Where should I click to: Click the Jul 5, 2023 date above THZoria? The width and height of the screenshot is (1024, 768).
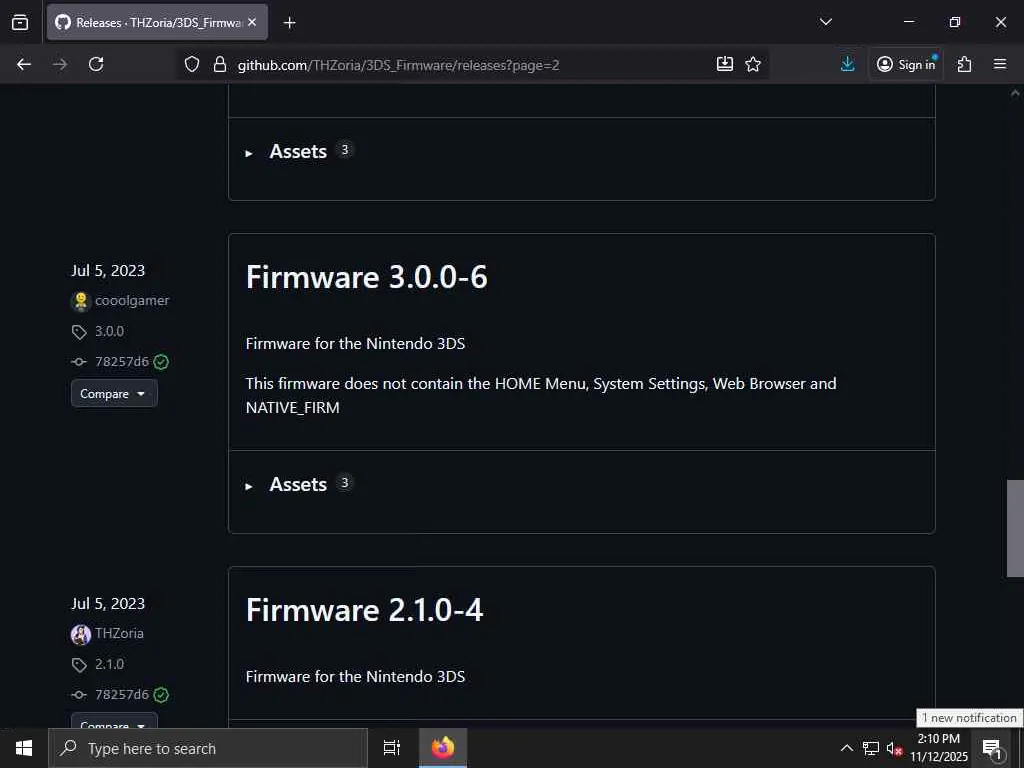coord(108,604)
